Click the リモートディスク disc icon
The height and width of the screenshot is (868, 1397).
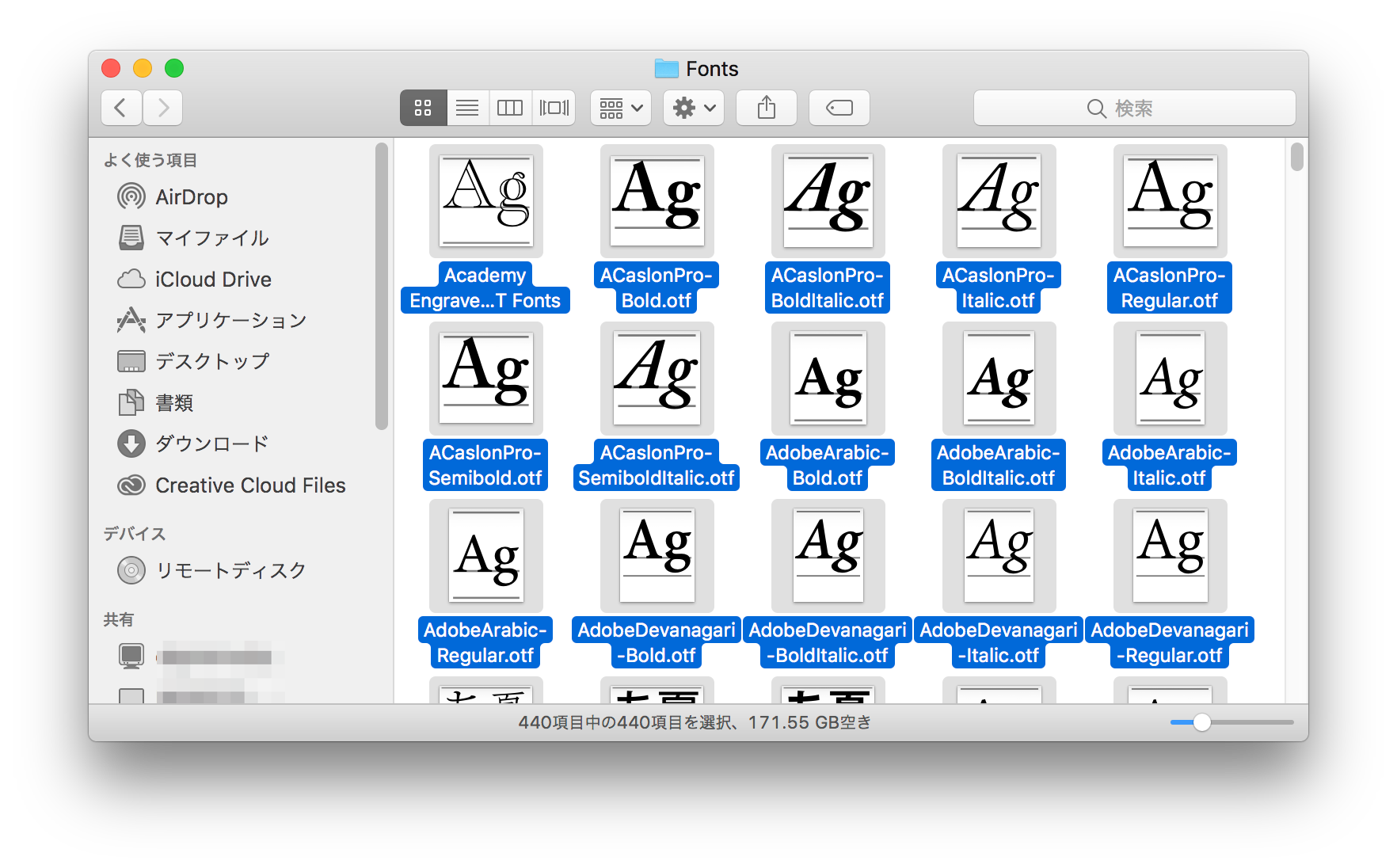[131, 570]
